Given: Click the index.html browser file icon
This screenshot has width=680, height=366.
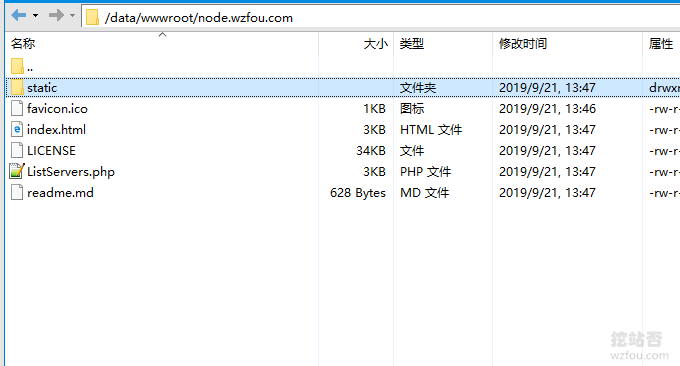Looking at the screenshot, I should 17,129.
